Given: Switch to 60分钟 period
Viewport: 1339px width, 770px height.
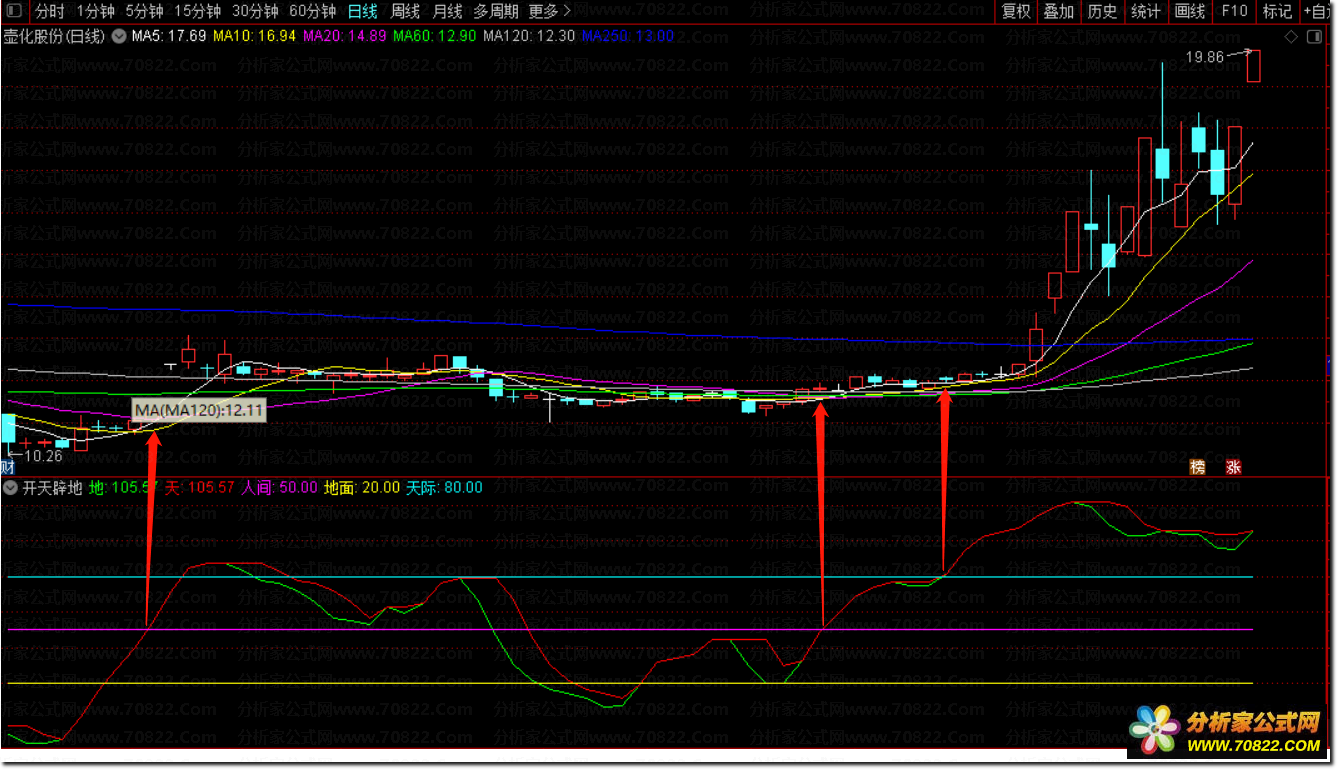Looking at the screenshot, I should coord(312,12).
